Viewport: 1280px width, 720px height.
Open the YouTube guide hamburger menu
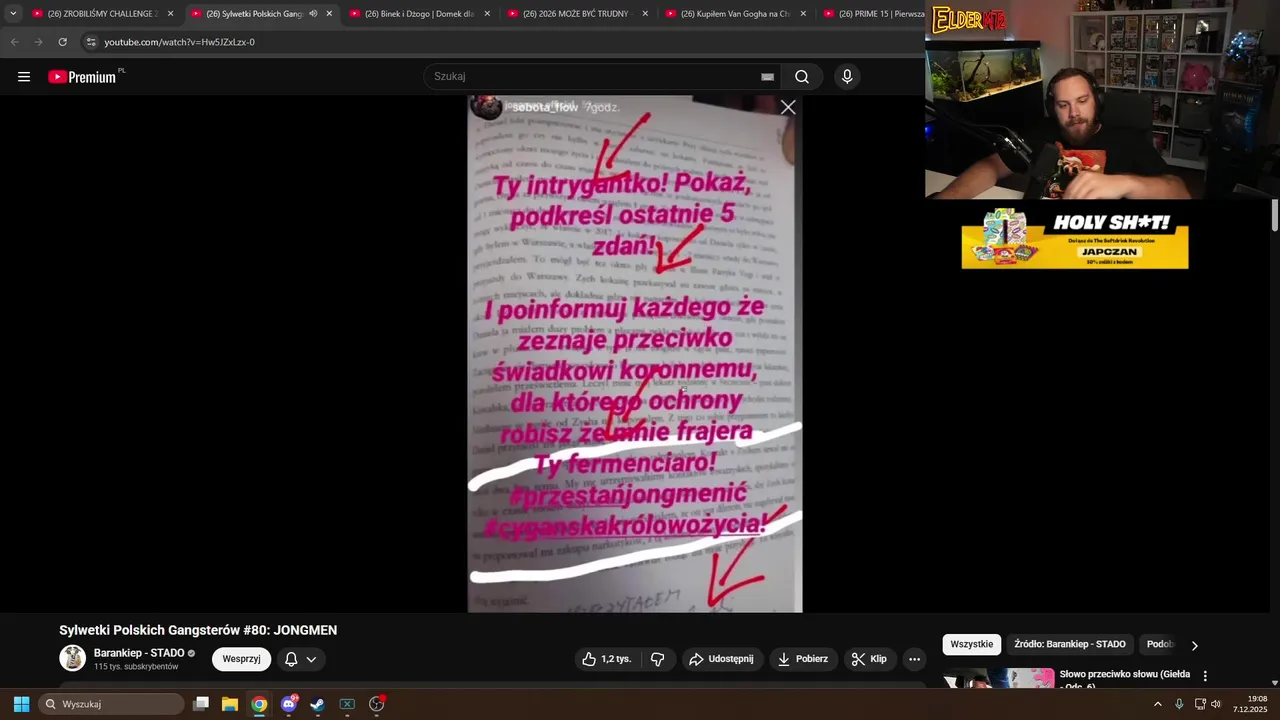tap(24, 77)
